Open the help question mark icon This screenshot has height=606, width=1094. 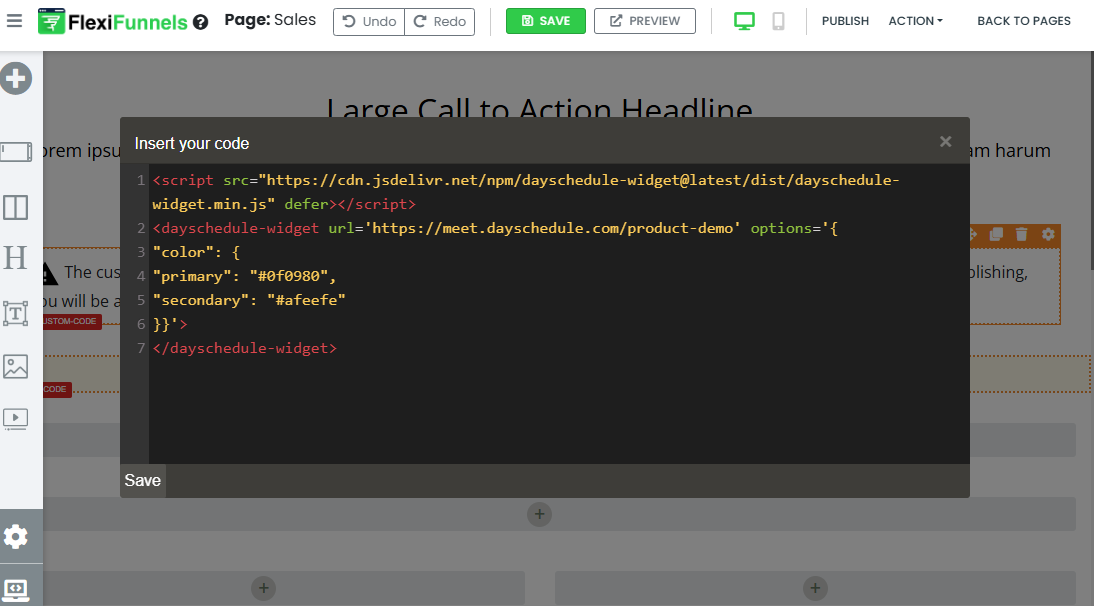click(x=201, y=22)
